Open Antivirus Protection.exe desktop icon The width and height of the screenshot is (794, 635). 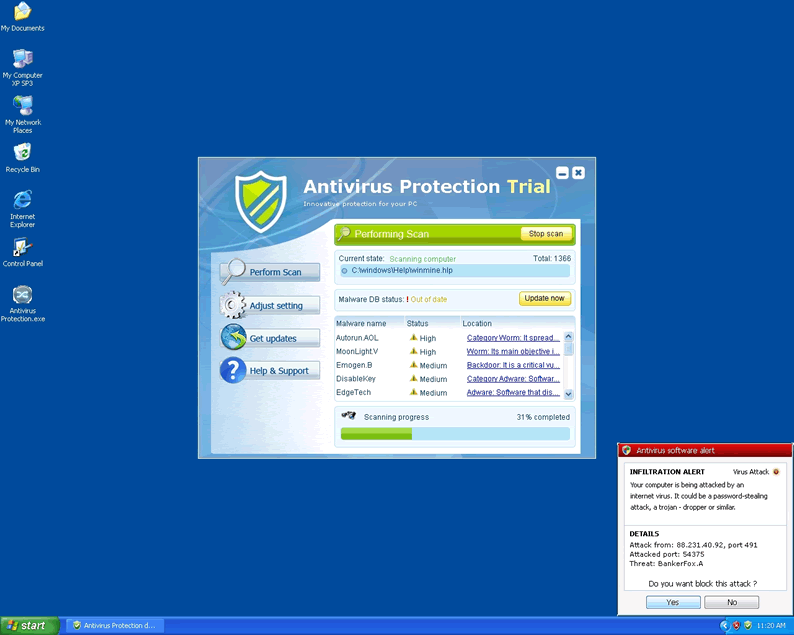[x=22, y=296]
